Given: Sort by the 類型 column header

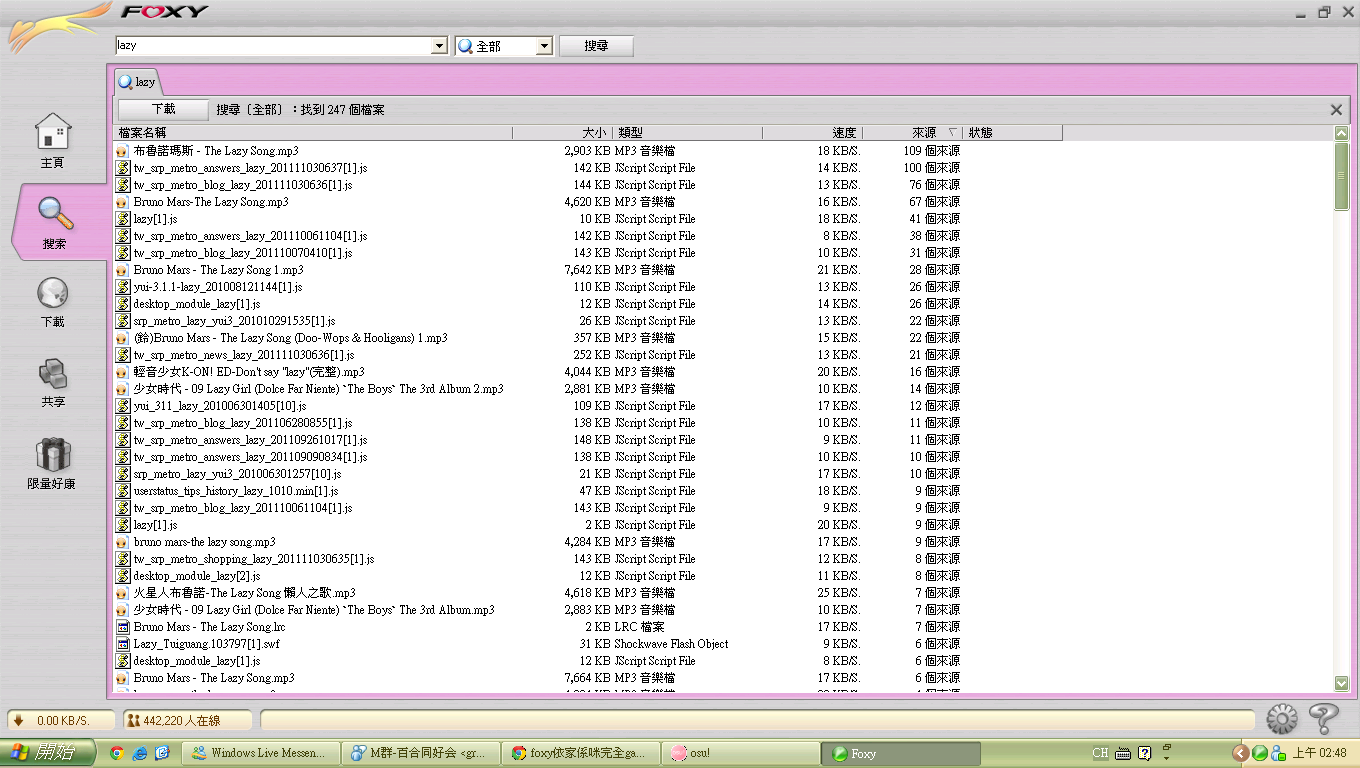Looking at the screenshot, I should point(687,133).
